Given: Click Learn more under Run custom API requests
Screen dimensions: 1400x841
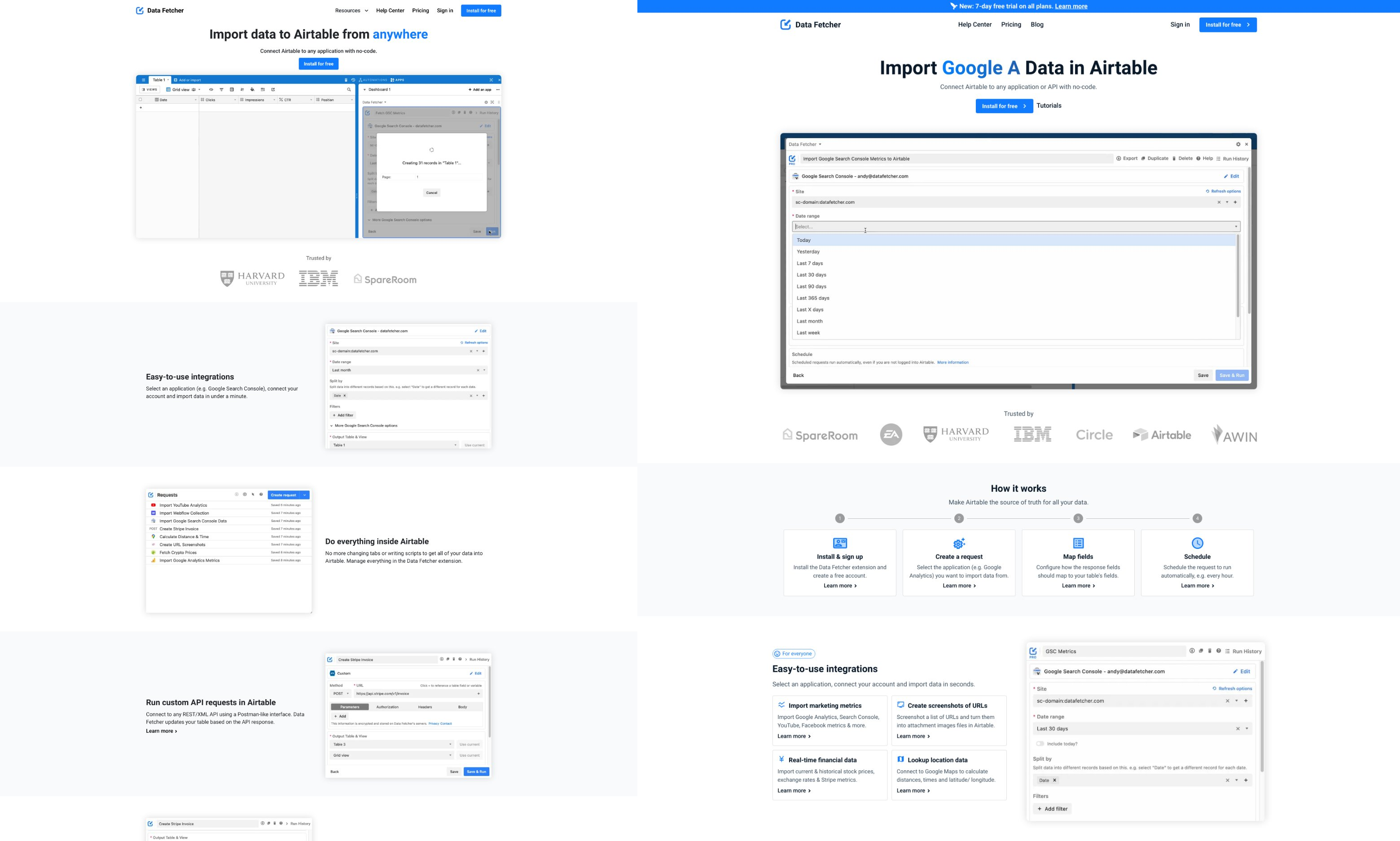Looking at the screenshot, I should coord(162,731).
